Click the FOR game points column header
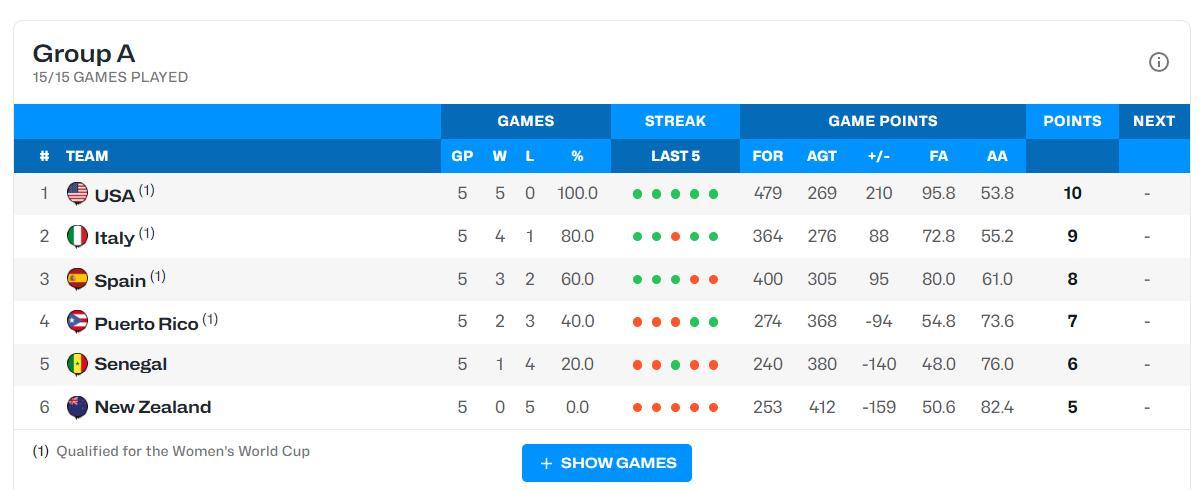This screenshot has height=490, width=1203. [767, 156]
